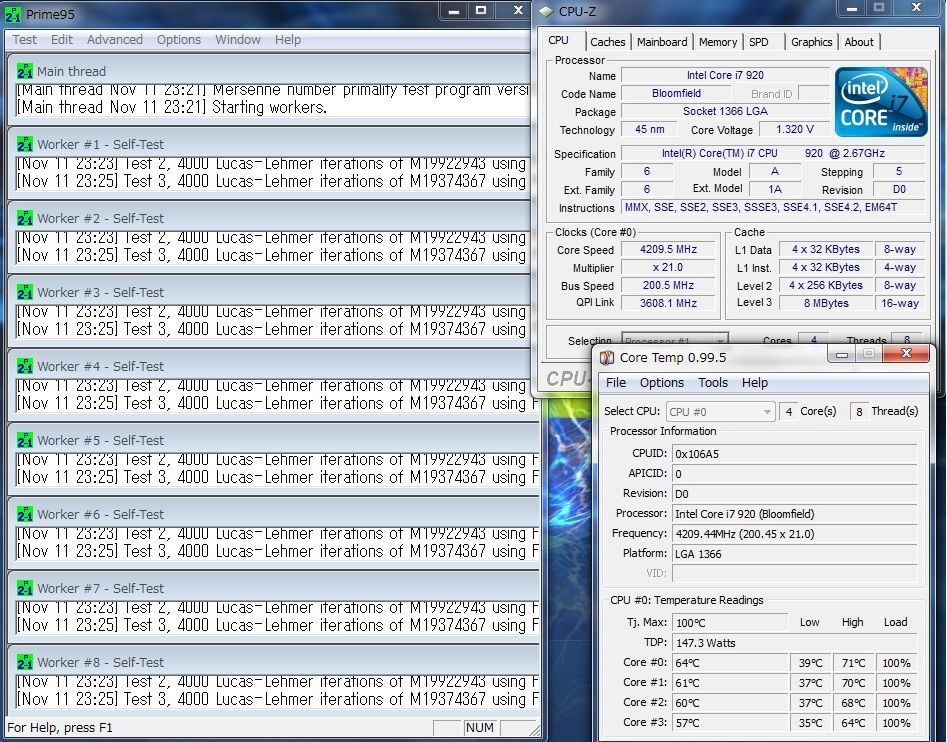Click the Worker #8 Self-Test icon
Viewport: 947px width, 742px height.
pyautogui.click(x=25, y=663)
